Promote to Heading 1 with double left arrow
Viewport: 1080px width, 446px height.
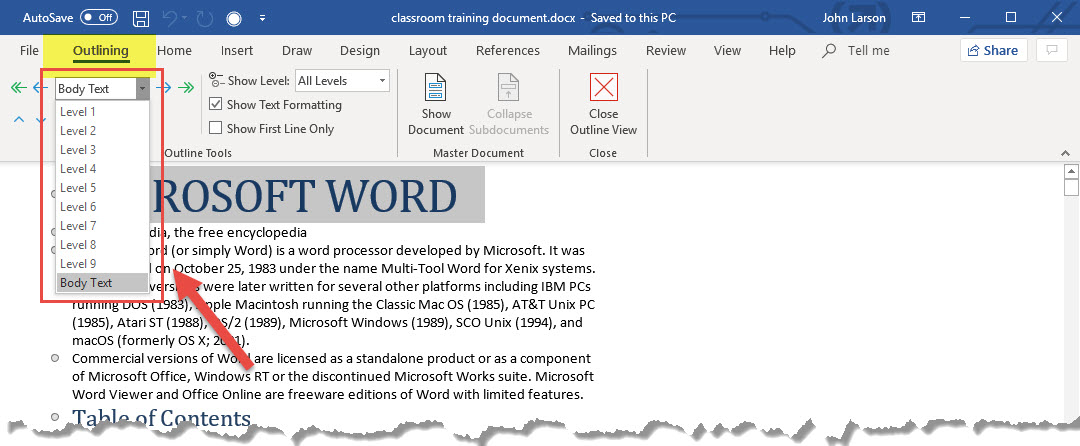coord(18,88)
